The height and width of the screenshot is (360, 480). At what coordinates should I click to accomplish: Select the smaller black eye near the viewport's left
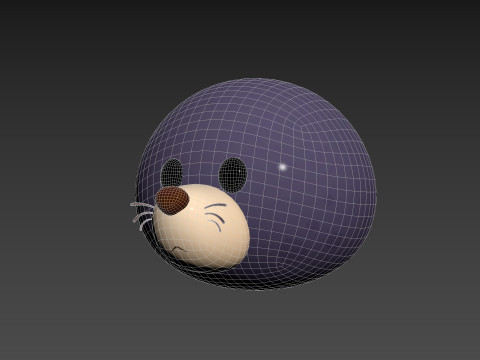172,173
